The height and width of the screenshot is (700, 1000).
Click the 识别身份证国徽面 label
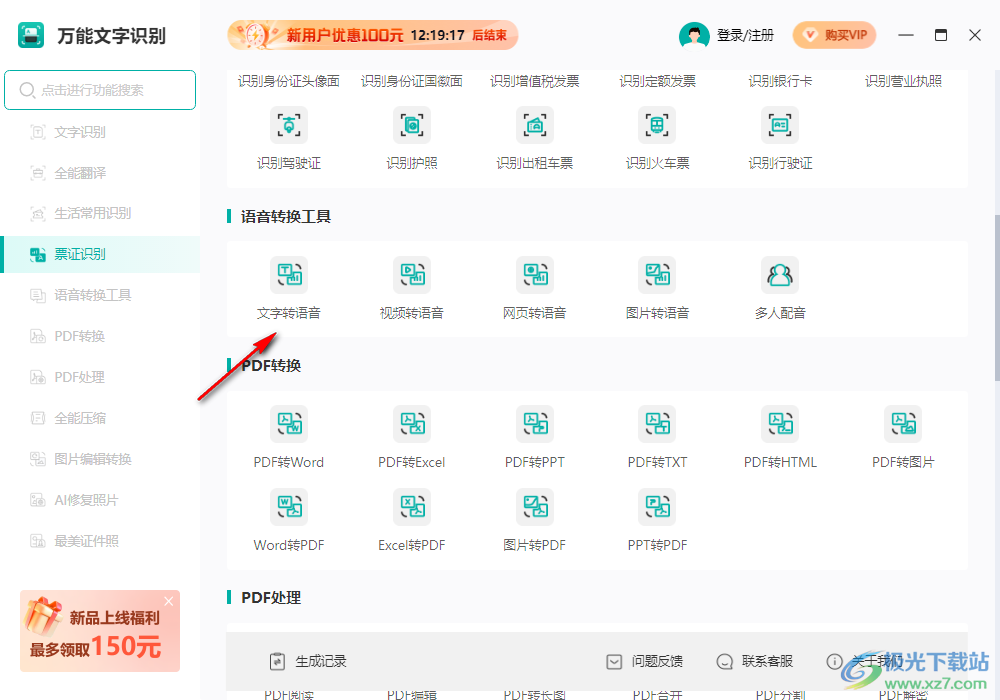coord(412,81)
